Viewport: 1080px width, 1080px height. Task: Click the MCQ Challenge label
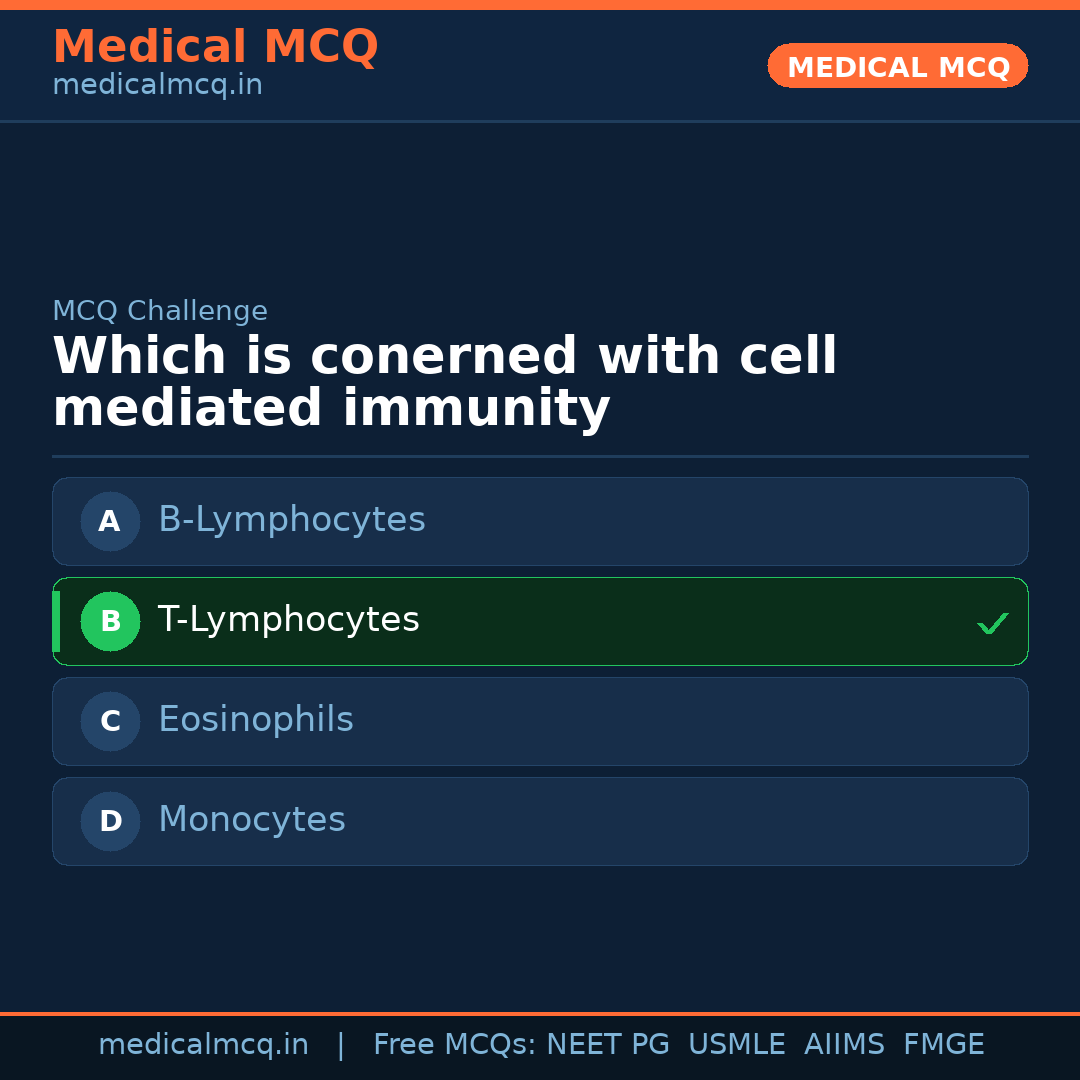160,311
